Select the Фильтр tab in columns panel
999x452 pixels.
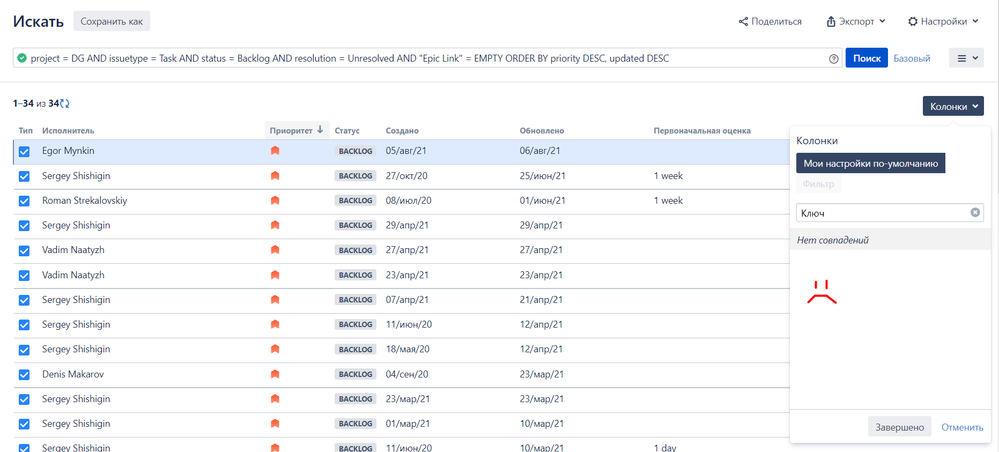(x=819, y=185)
